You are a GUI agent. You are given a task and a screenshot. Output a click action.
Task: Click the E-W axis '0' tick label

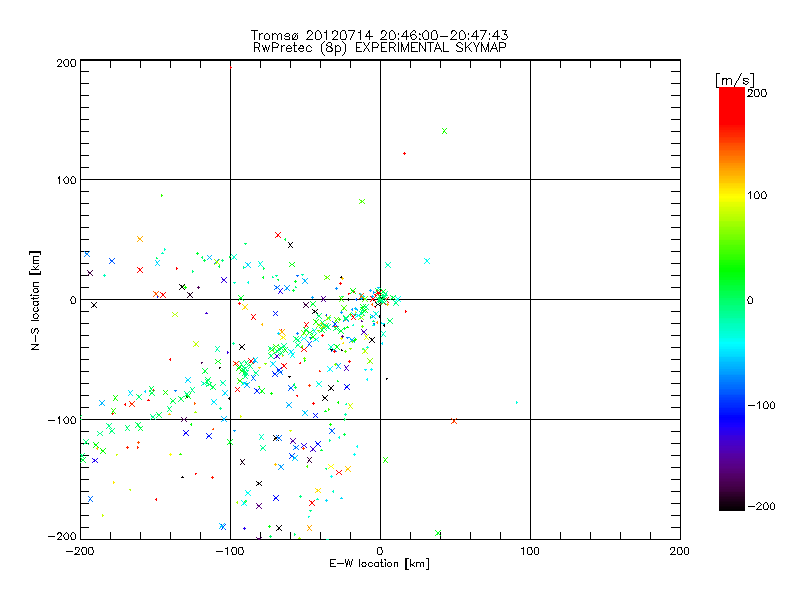pos(380,551)
